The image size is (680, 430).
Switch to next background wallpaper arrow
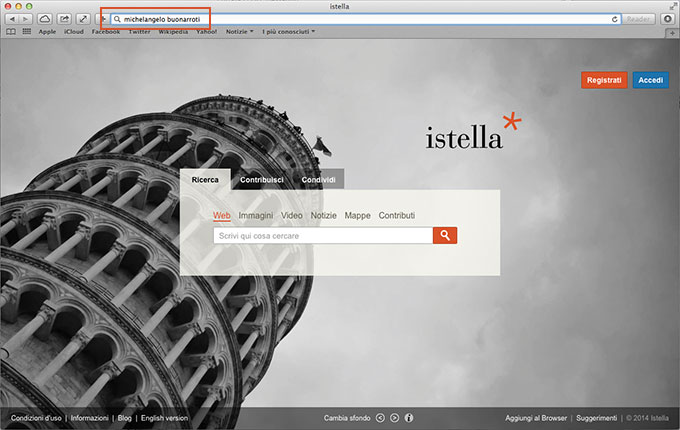click(395, 418)
